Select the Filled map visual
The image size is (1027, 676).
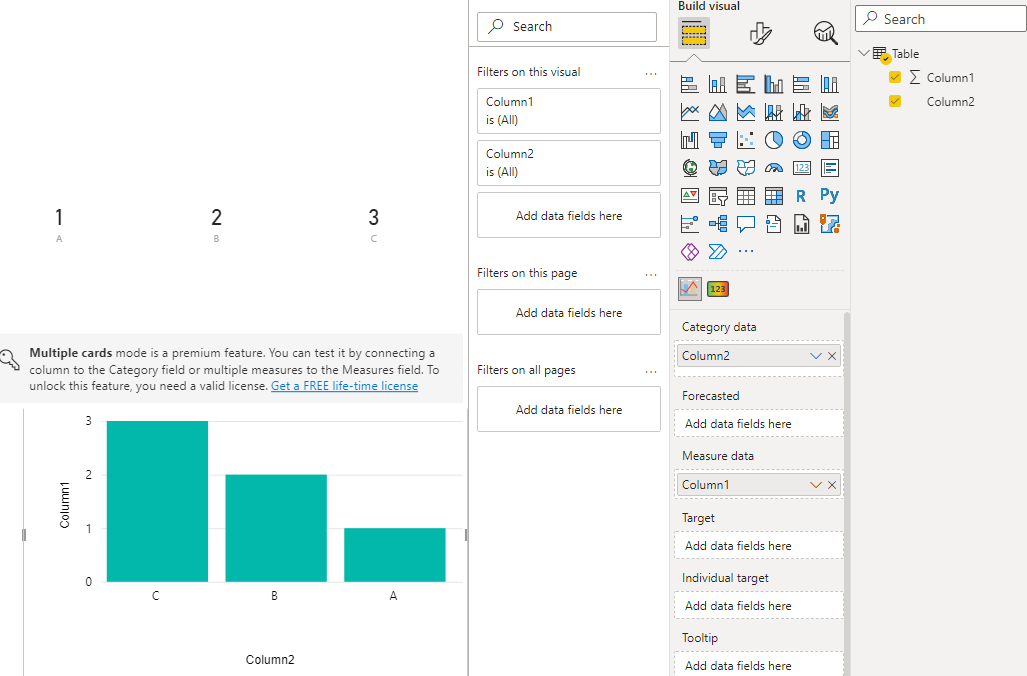coord(718,168)
